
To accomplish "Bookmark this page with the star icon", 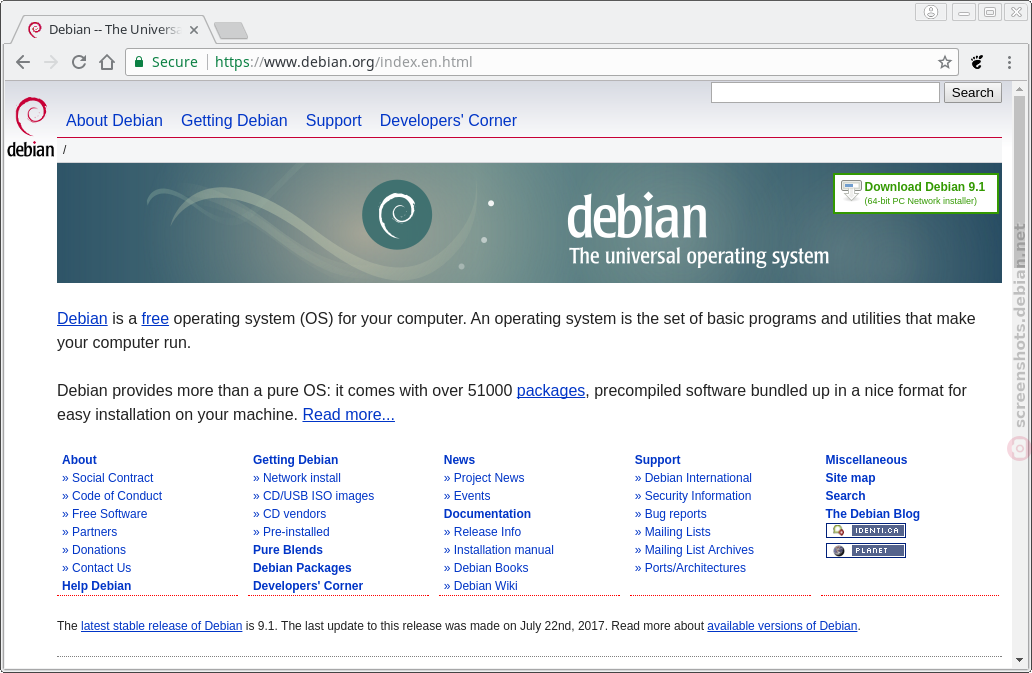I will point(944,62).
